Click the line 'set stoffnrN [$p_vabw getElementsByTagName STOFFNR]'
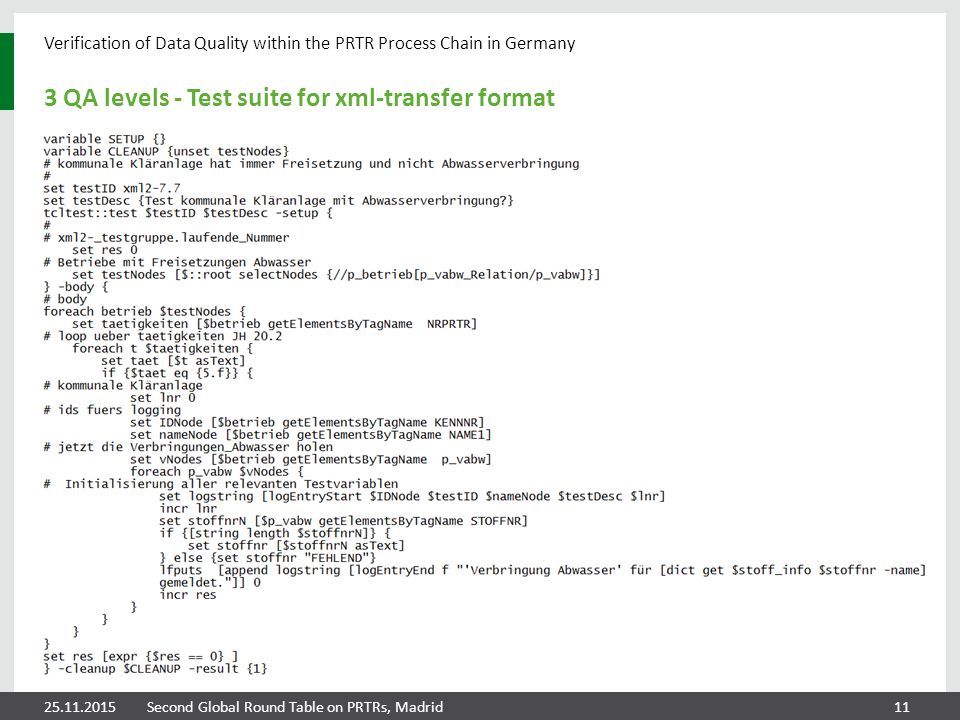Image resolution: width=960 pixels, height=720 pixels. (343, 521)
